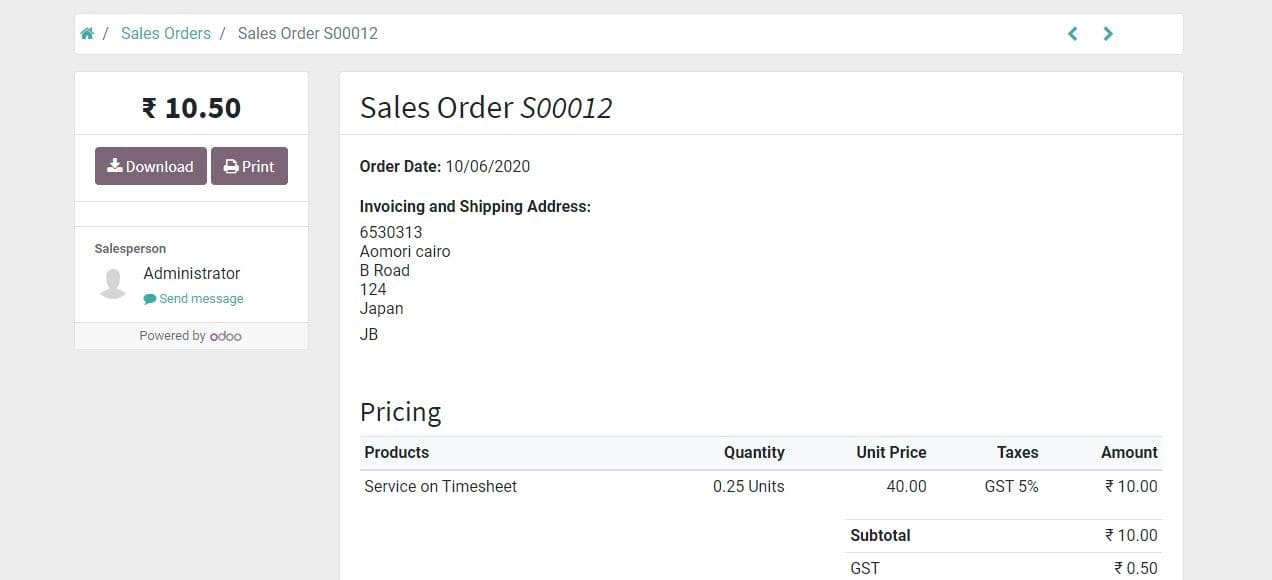1272x580 pixels.
Task: Click the right chevron to view next order
Action: 1108,33
